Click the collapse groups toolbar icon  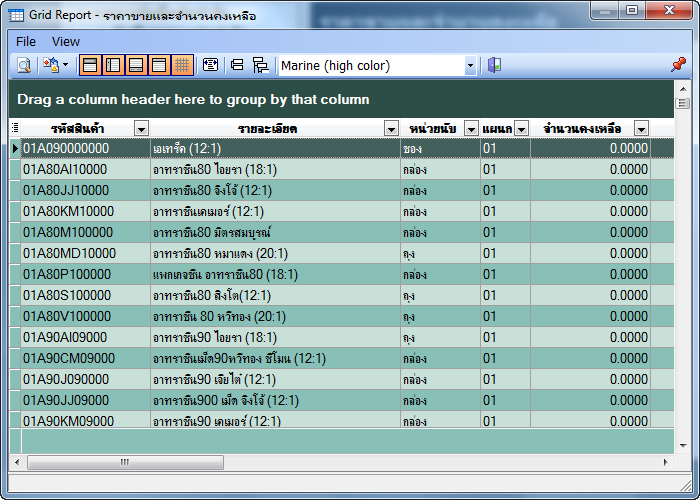click(237, 66)
